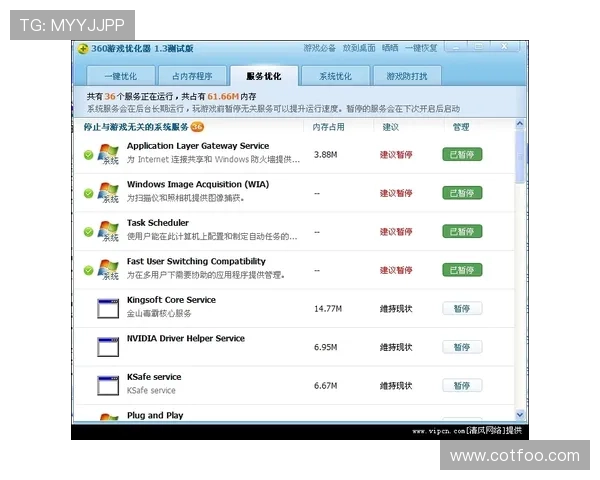Click Windows icon of Fast User Switching row
The width and height of the screenshot is (600, 480).
[108, 269]
